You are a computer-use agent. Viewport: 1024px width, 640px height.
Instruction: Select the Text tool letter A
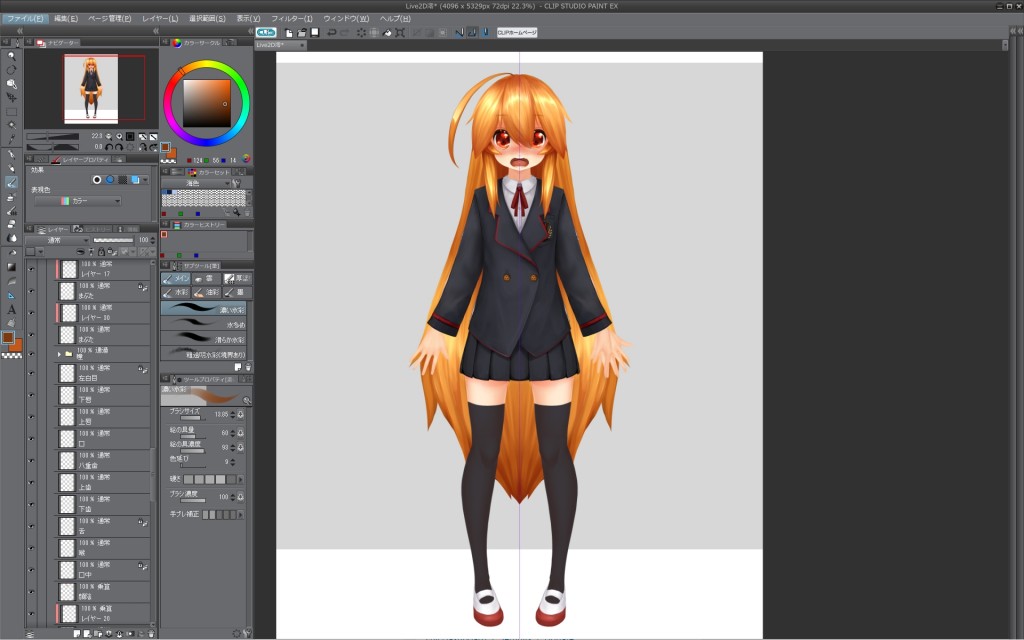(x=11, y=309)
